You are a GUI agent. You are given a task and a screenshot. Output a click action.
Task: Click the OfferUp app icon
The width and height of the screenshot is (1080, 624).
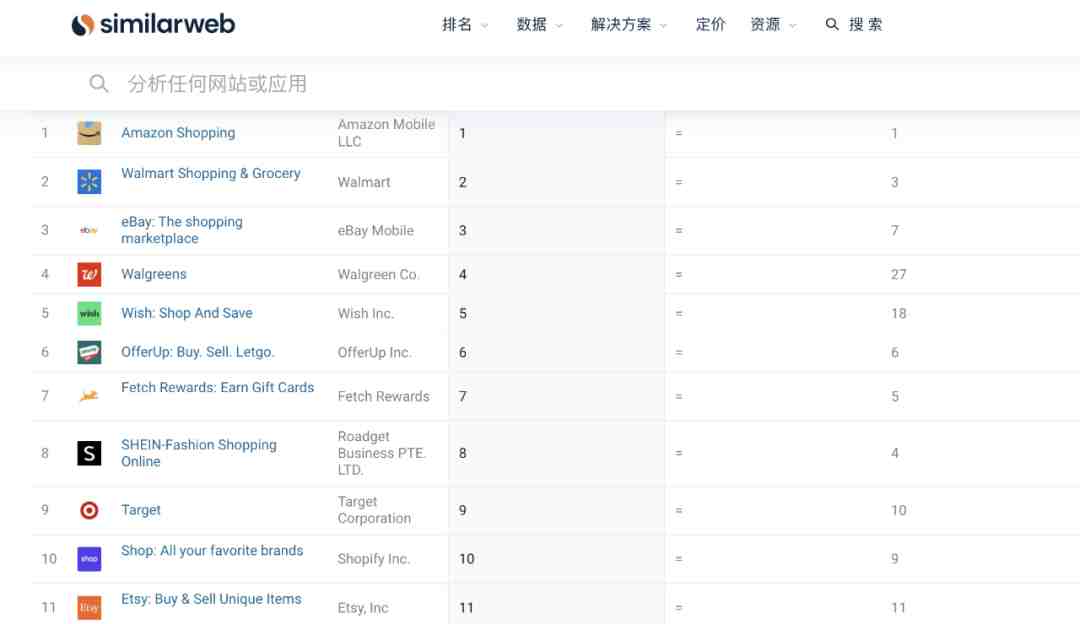tap(89, 352)
